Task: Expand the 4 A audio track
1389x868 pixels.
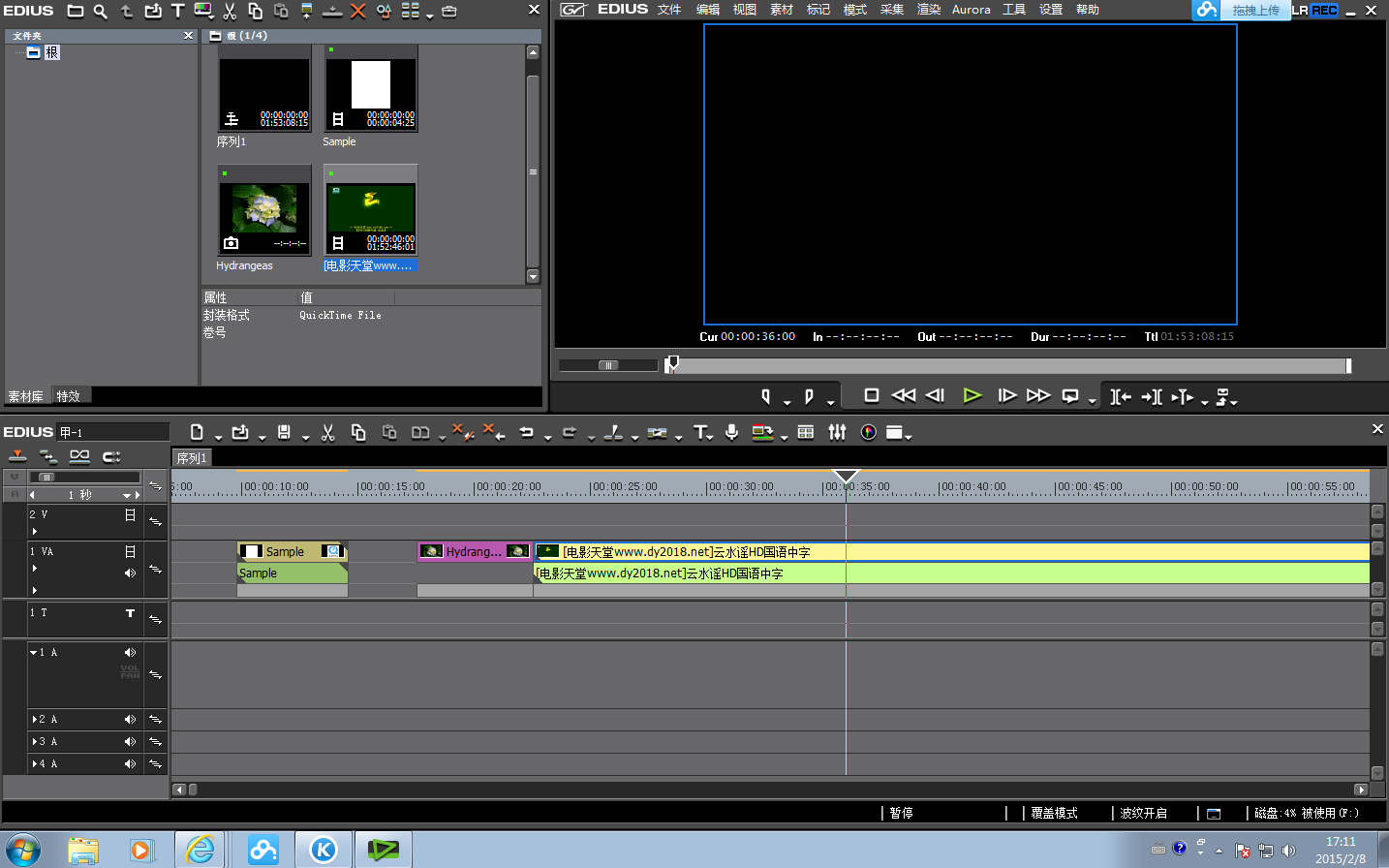Action: coord(34,764)
